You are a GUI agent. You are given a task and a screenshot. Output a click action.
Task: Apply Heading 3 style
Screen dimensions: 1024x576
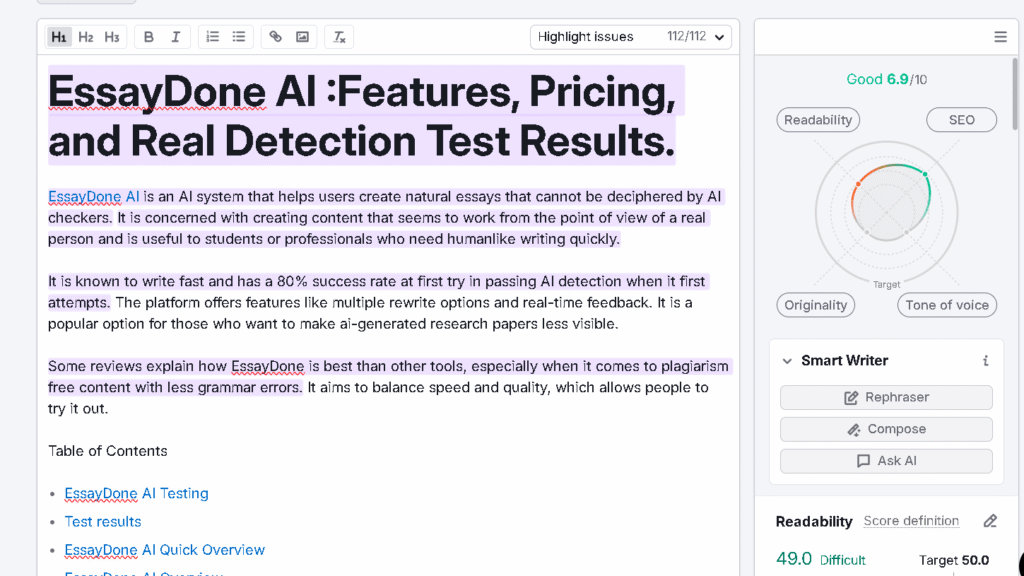[x=111, y=36]
